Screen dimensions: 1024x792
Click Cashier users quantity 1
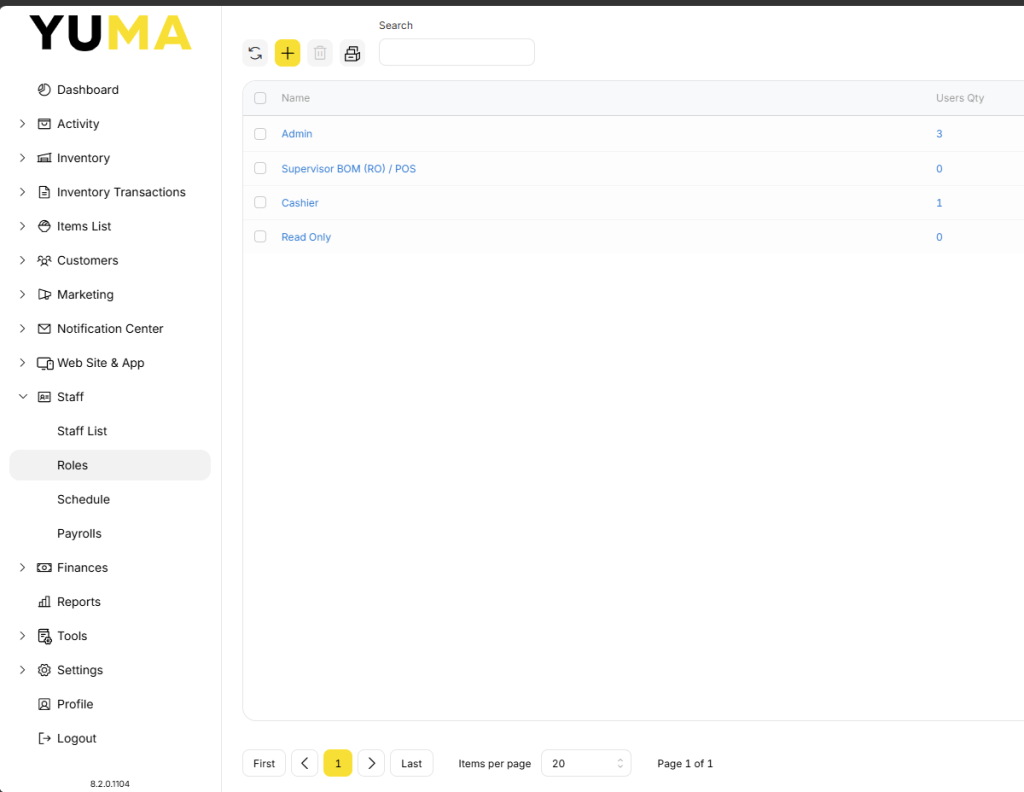coord(939,202)
